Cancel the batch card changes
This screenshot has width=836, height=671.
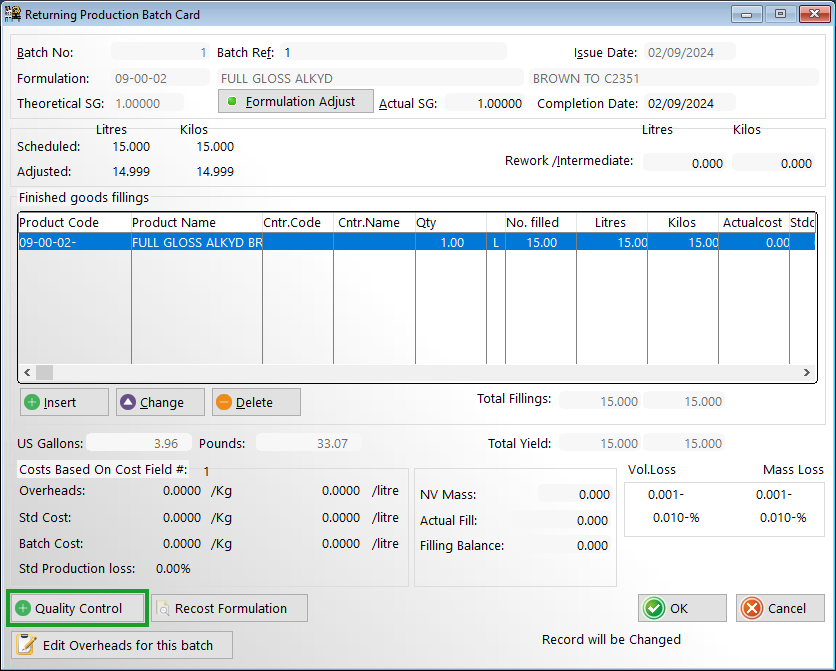tap(780, 608)
